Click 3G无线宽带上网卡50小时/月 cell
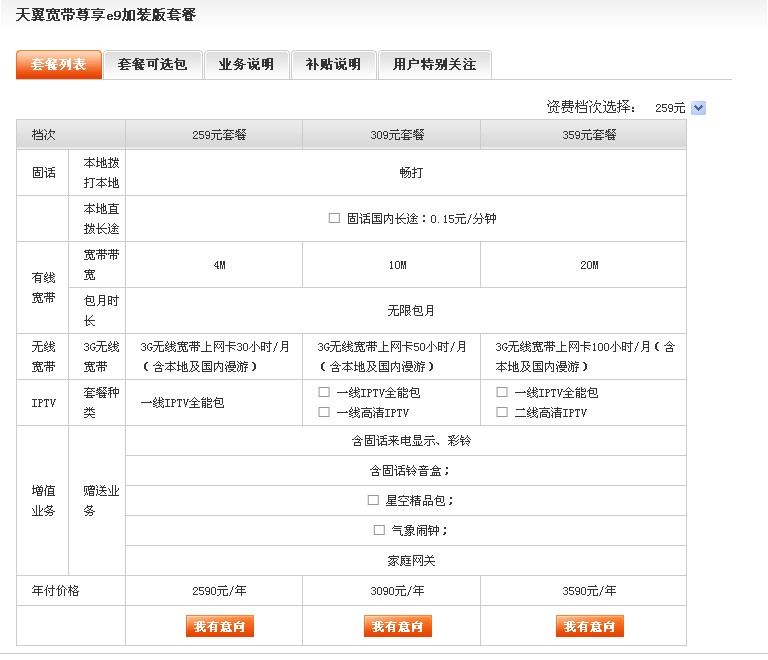768x660 pixels. click(x=391, y=357)
